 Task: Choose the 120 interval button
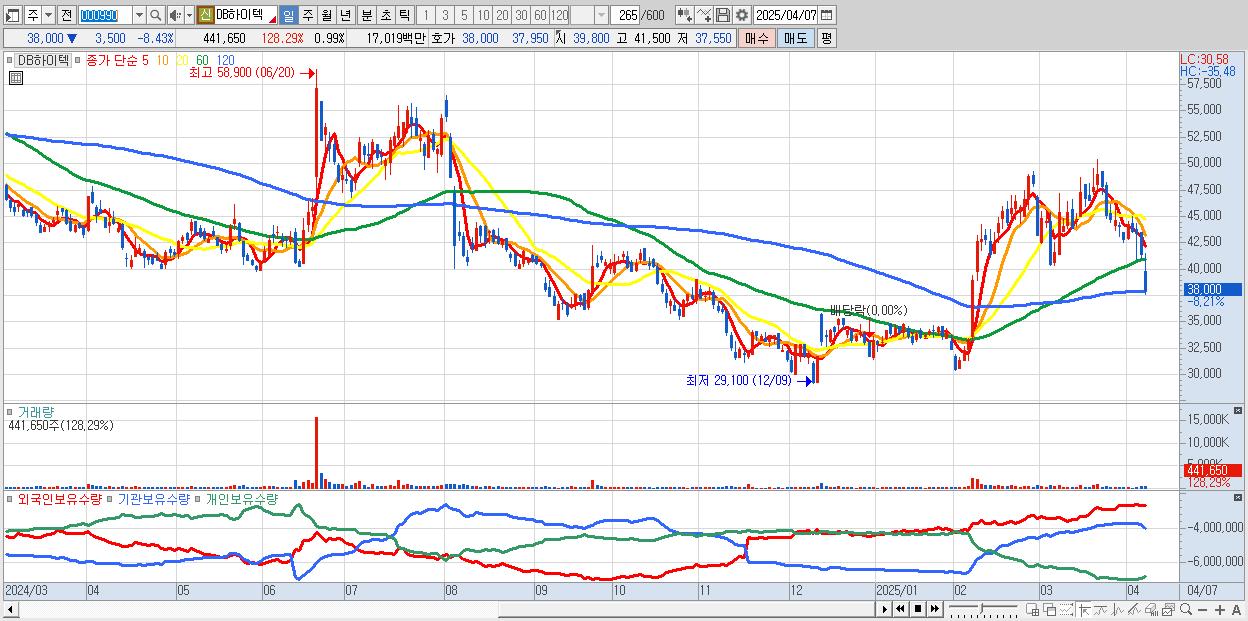[559, 15]
